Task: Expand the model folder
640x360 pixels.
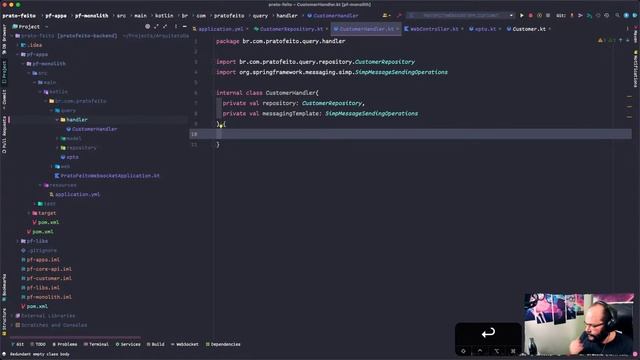Action: pyautogui.click(x=57, y=138)
